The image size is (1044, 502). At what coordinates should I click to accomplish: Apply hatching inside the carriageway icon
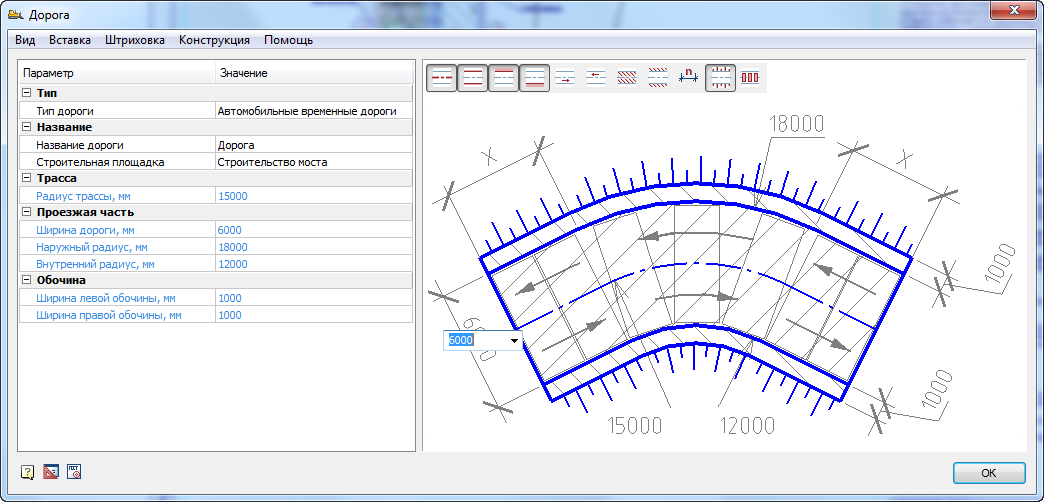(627, 78)
